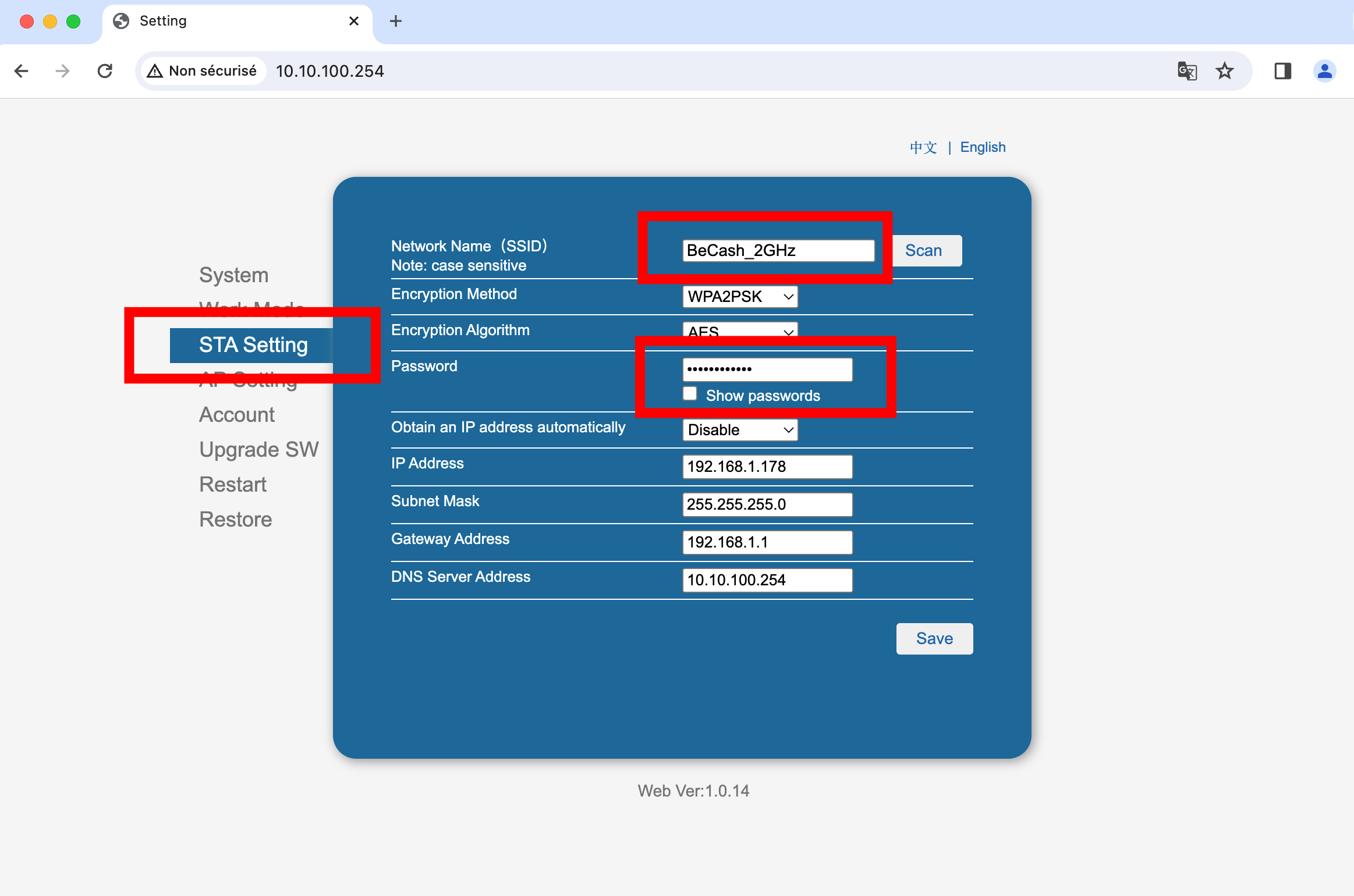Click the browser back arrow
The height and width of the screenshot is (896, 1354).
click(x=22, y=71)
